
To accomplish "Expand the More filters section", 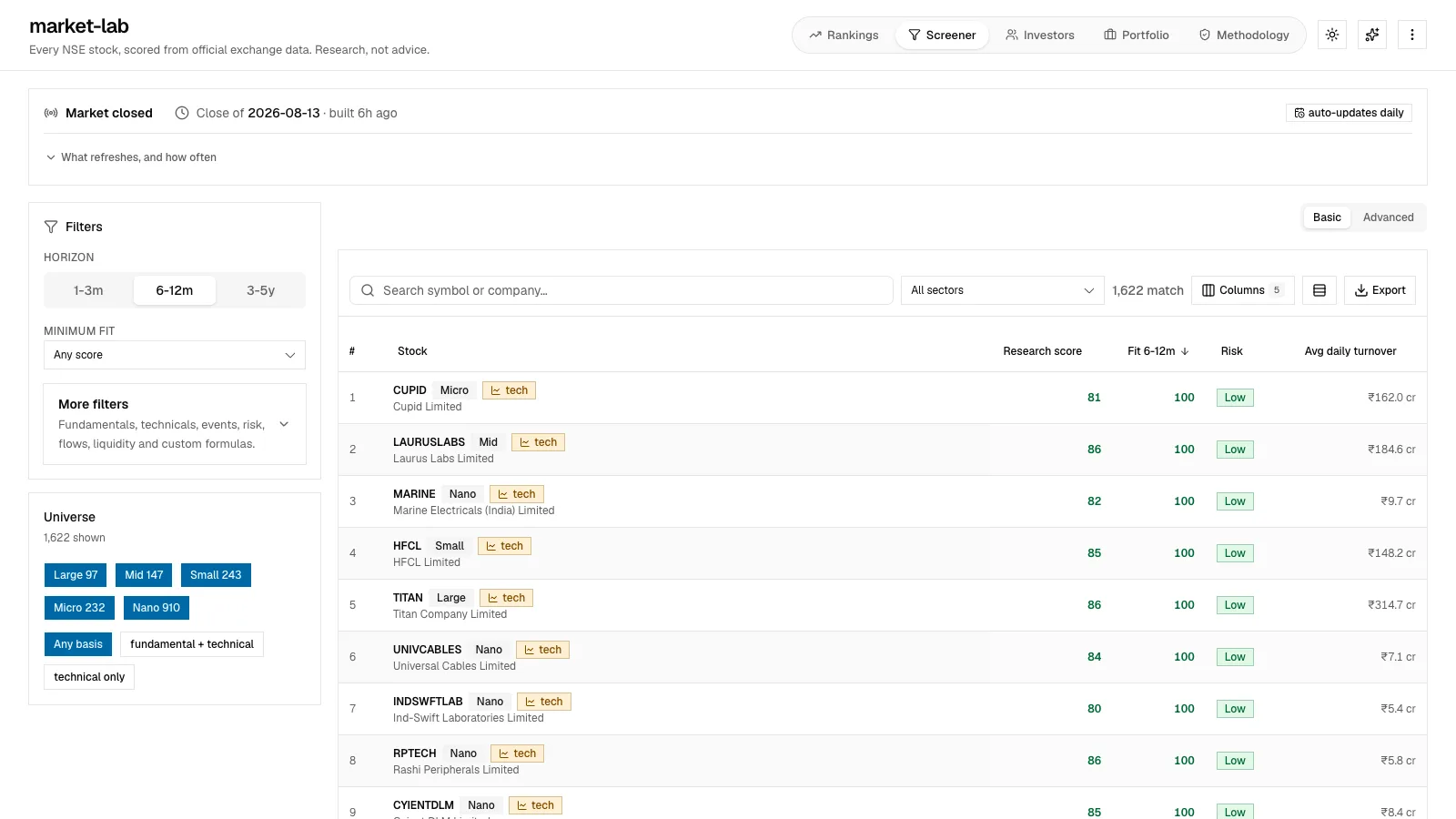I will coord(175,424).
